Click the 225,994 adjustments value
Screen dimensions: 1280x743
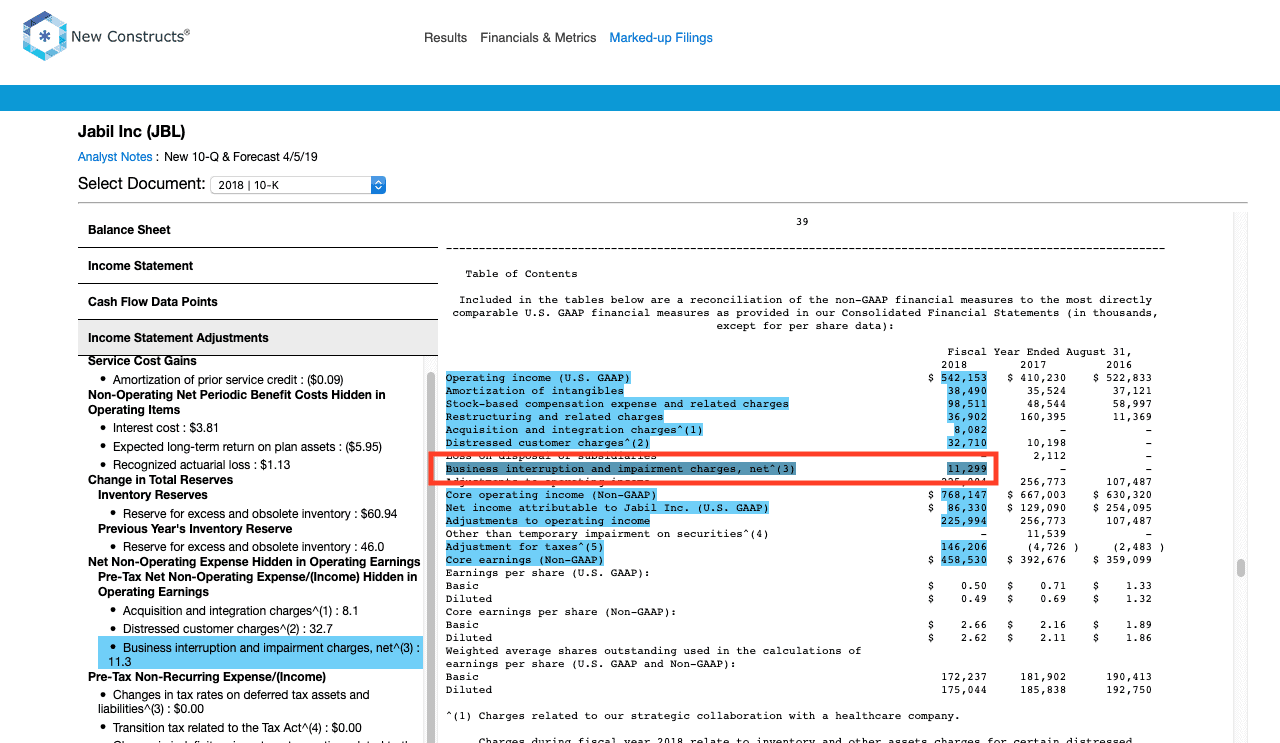pos(964,521)
